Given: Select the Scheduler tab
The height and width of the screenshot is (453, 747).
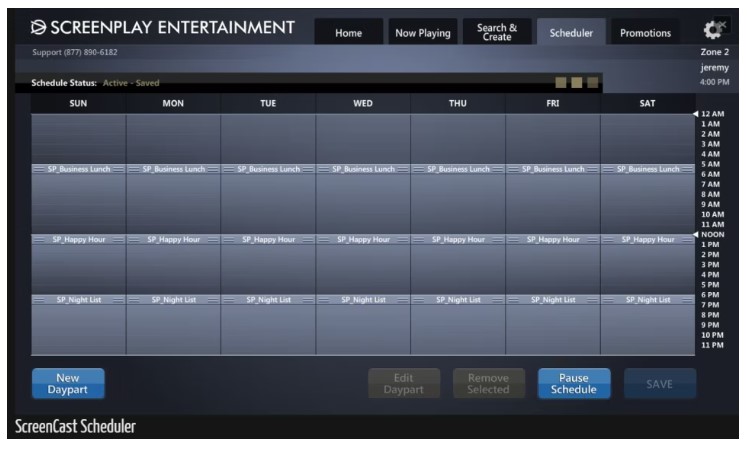Looking at the screenshot, I should [x=571, y=32].
